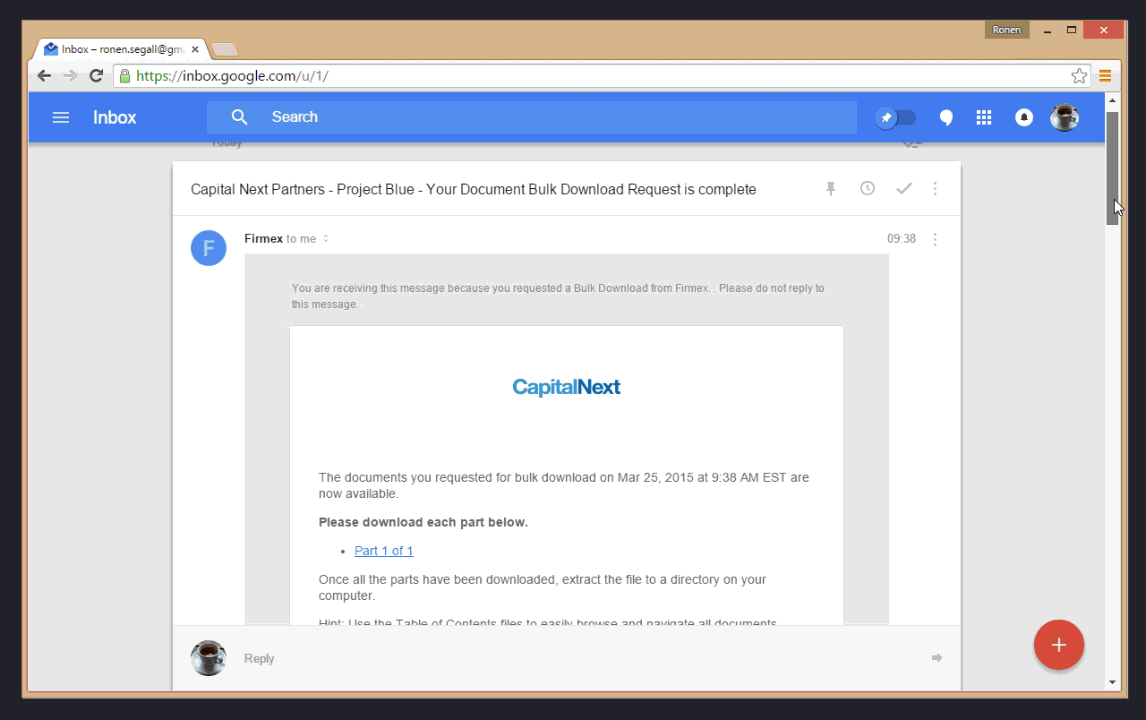Snooze the email with clock icon
Viewport: 1146px width, 720px height.
pyautogui.click(x=868, y=189)
